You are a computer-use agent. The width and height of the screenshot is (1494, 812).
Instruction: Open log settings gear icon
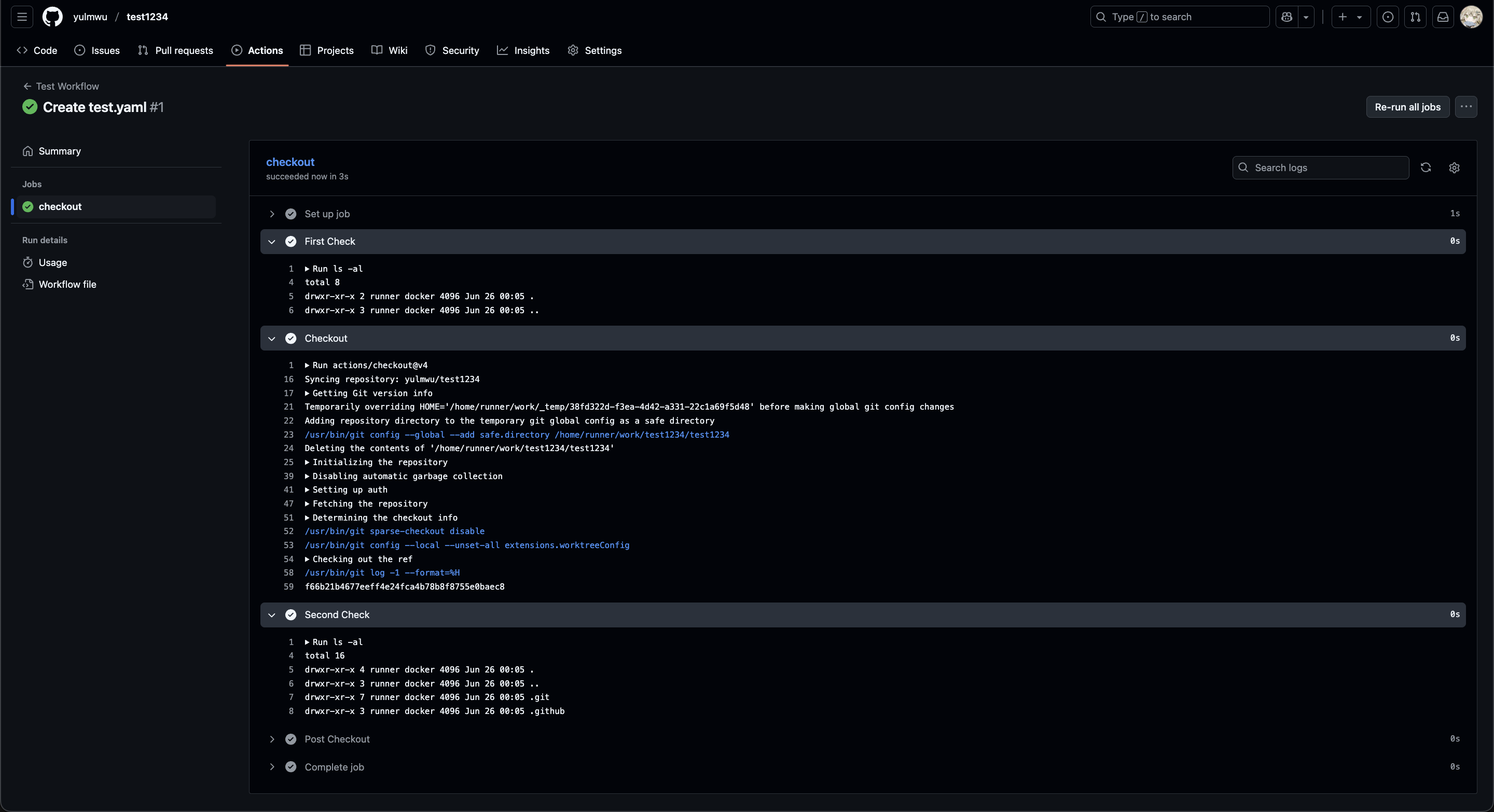tap(1454, 167)
